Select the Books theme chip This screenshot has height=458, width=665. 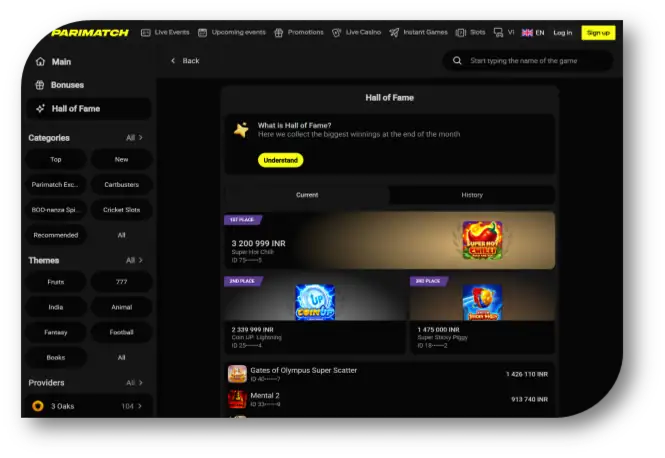pyautogui.click(x=56, y=357)
